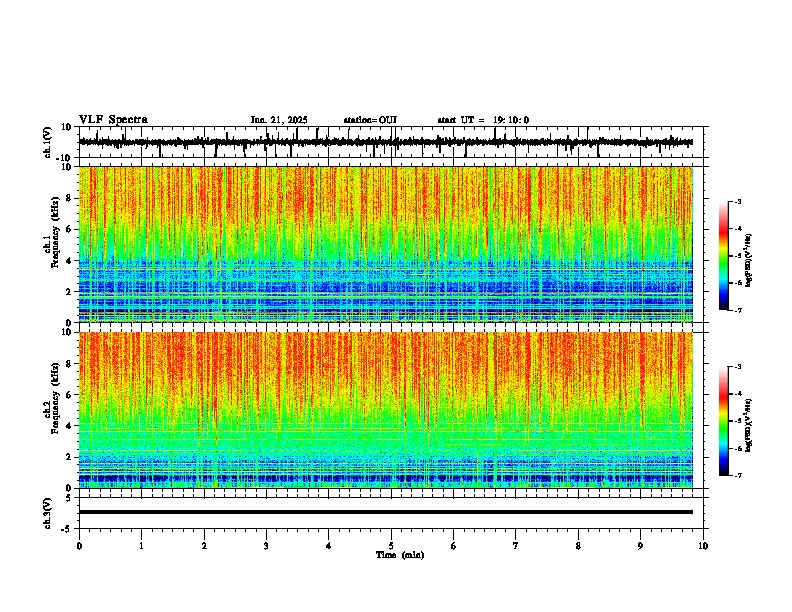Click the ch.3 flat black voltage trace
The height and width of the screenshot is (612, 792).
click(x=386, y=512)
